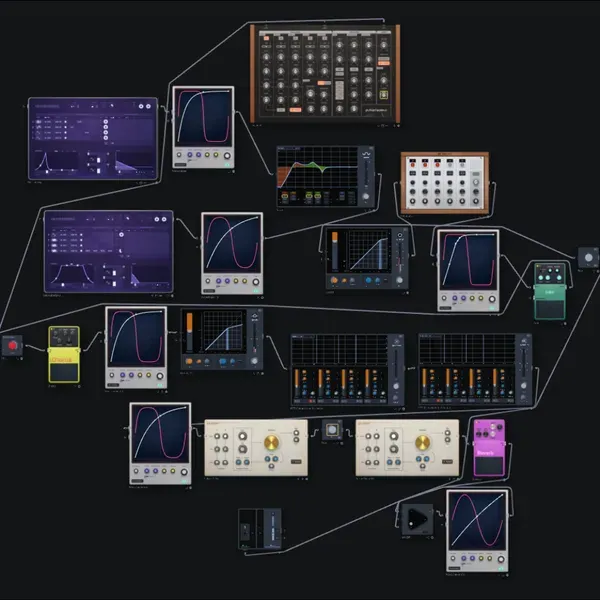This screenshot has height=600, width=600.
Task: Click the large gold knob on left cream device
Action: point(271,443)
